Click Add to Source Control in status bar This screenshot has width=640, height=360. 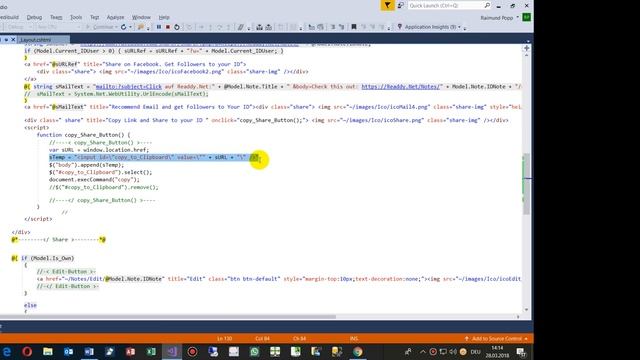coord(496,339)
